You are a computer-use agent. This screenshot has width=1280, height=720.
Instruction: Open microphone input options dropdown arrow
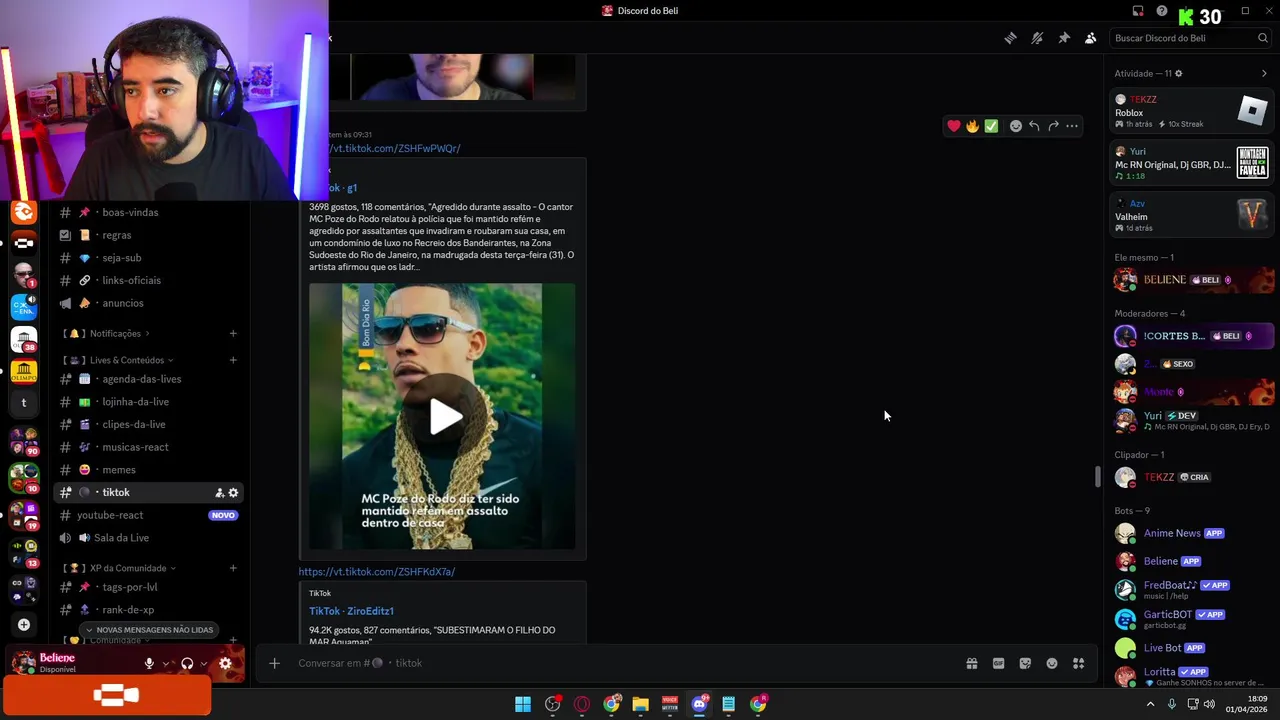(x=166, y=663)
